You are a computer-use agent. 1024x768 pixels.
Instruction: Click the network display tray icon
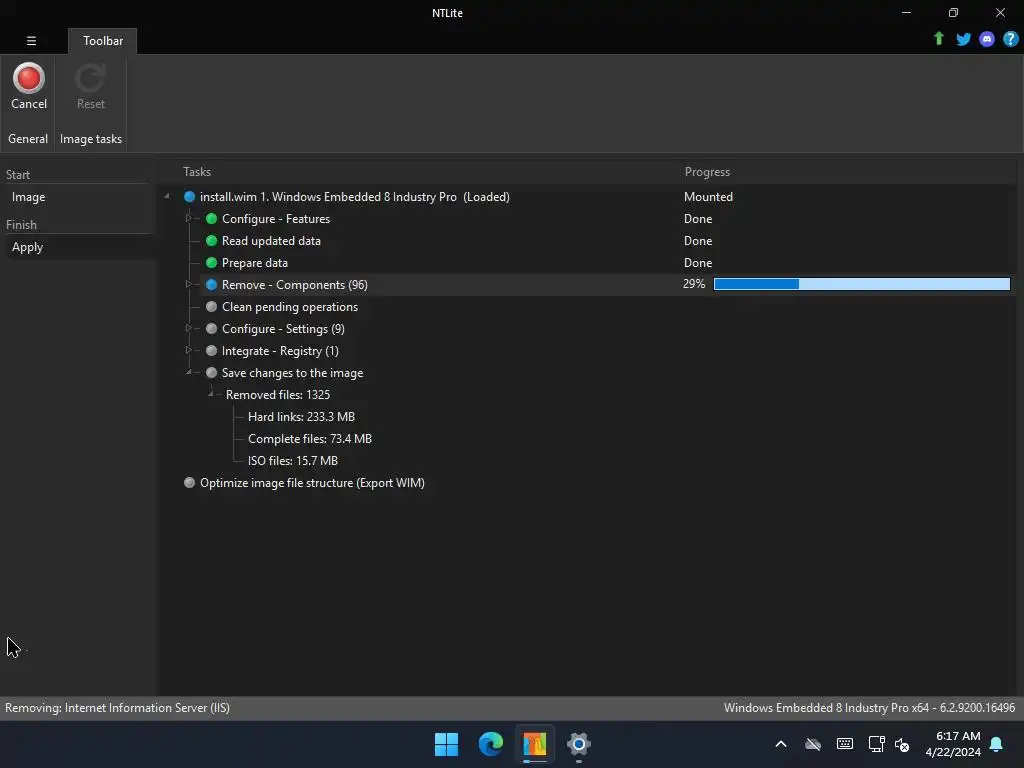click(x=876, y=744)
